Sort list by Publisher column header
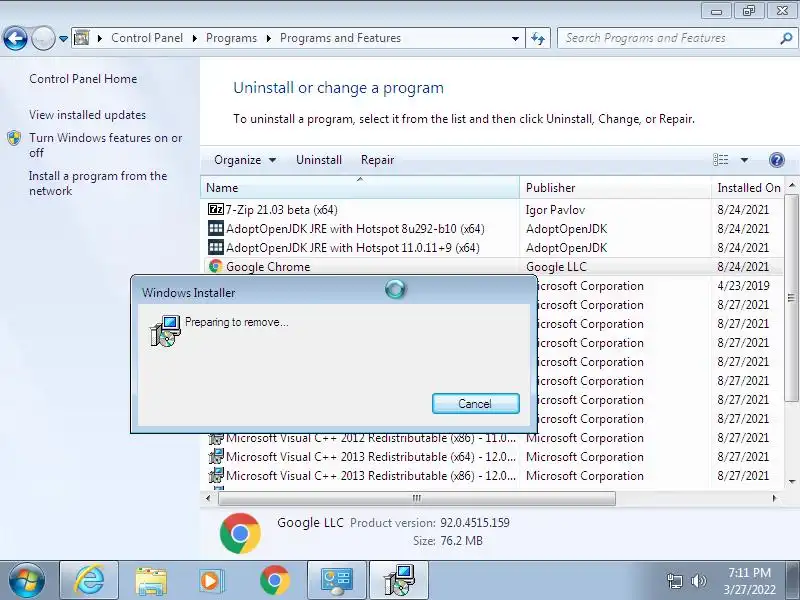 [615, 188]
